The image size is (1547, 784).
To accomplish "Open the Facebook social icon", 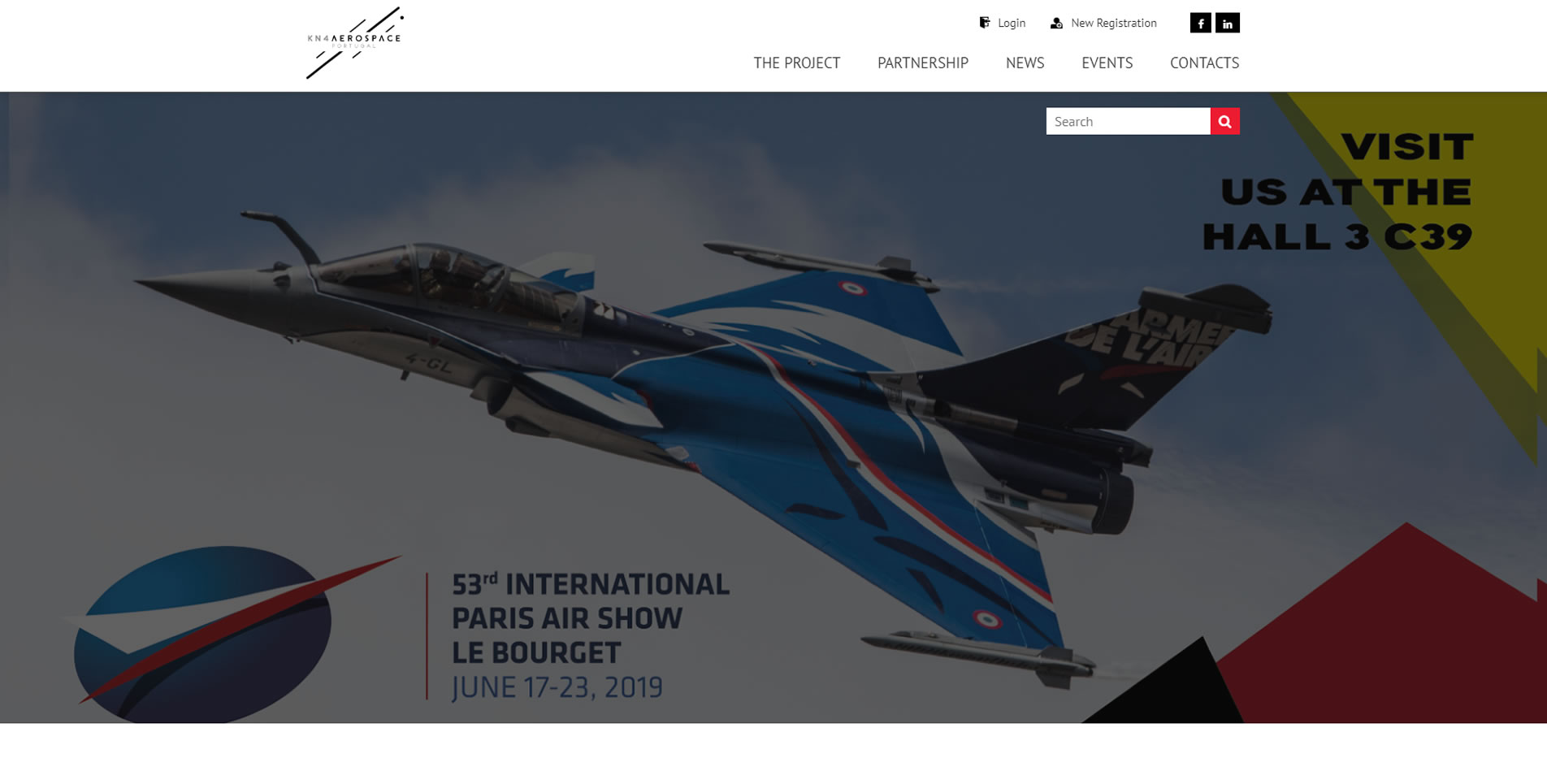I will tap(1201, 23).
